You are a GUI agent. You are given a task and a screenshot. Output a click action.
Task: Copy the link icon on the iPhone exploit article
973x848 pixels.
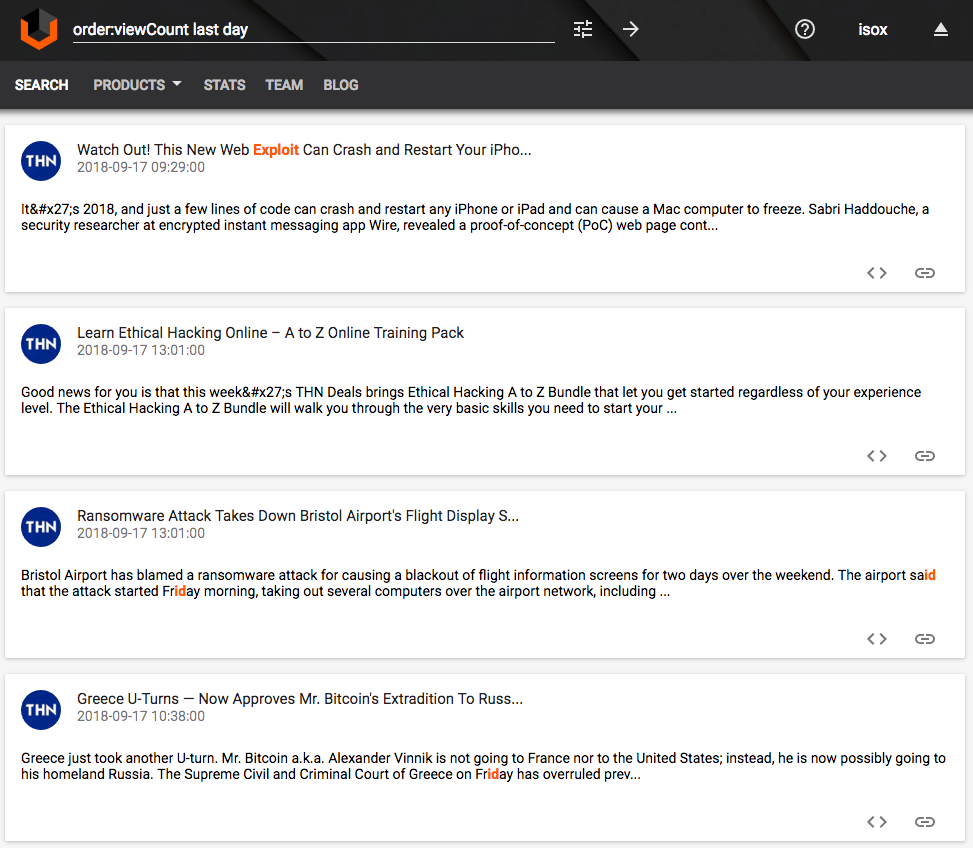[x=925, y=272]
